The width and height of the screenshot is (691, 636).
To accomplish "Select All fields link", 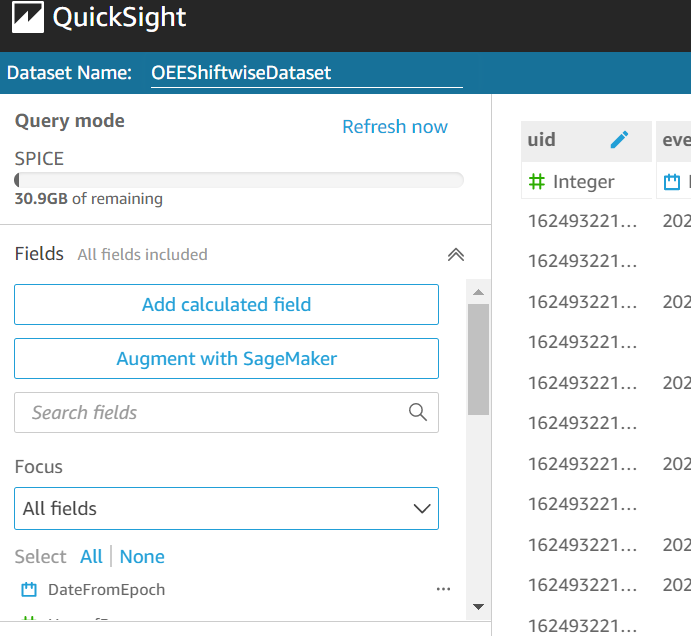I will [x=91, y=557].
